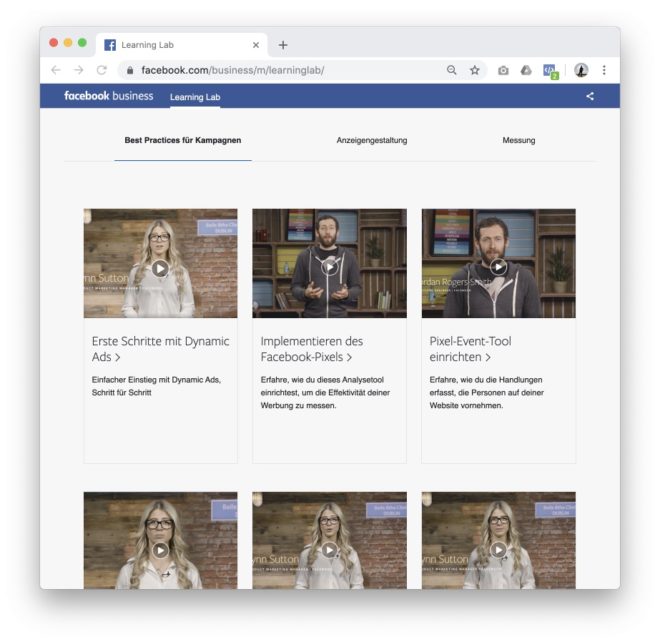Click chevron after Pixel-Event-Tool einrichten

tap(487, 357)
